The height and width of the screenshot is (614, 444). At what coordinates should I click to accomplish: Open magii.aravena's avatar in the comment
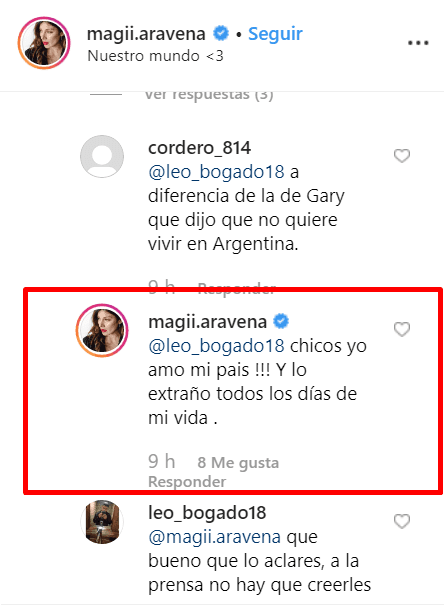(102, 330)
